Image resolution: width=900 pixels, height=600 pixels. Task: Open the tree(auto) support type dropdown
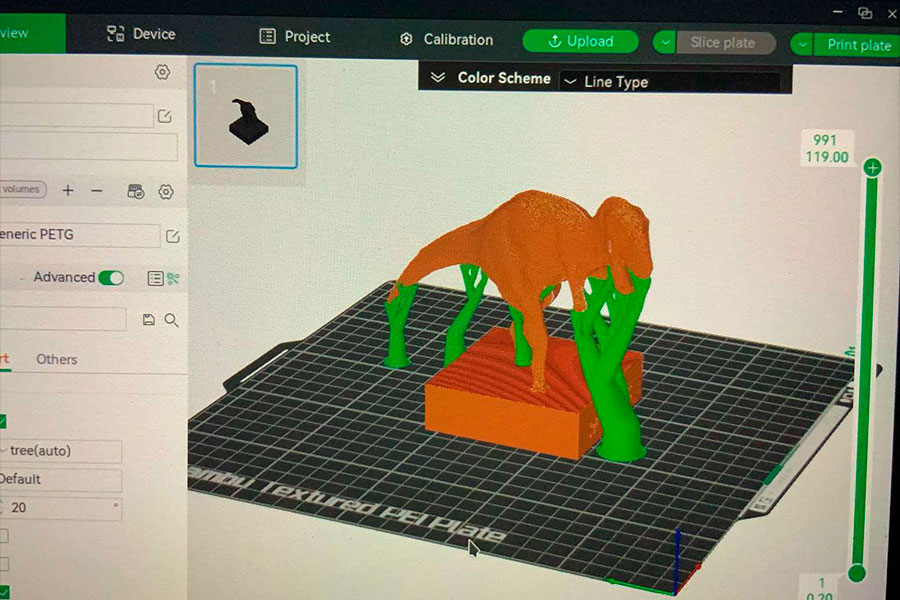(x=60, y=451)
